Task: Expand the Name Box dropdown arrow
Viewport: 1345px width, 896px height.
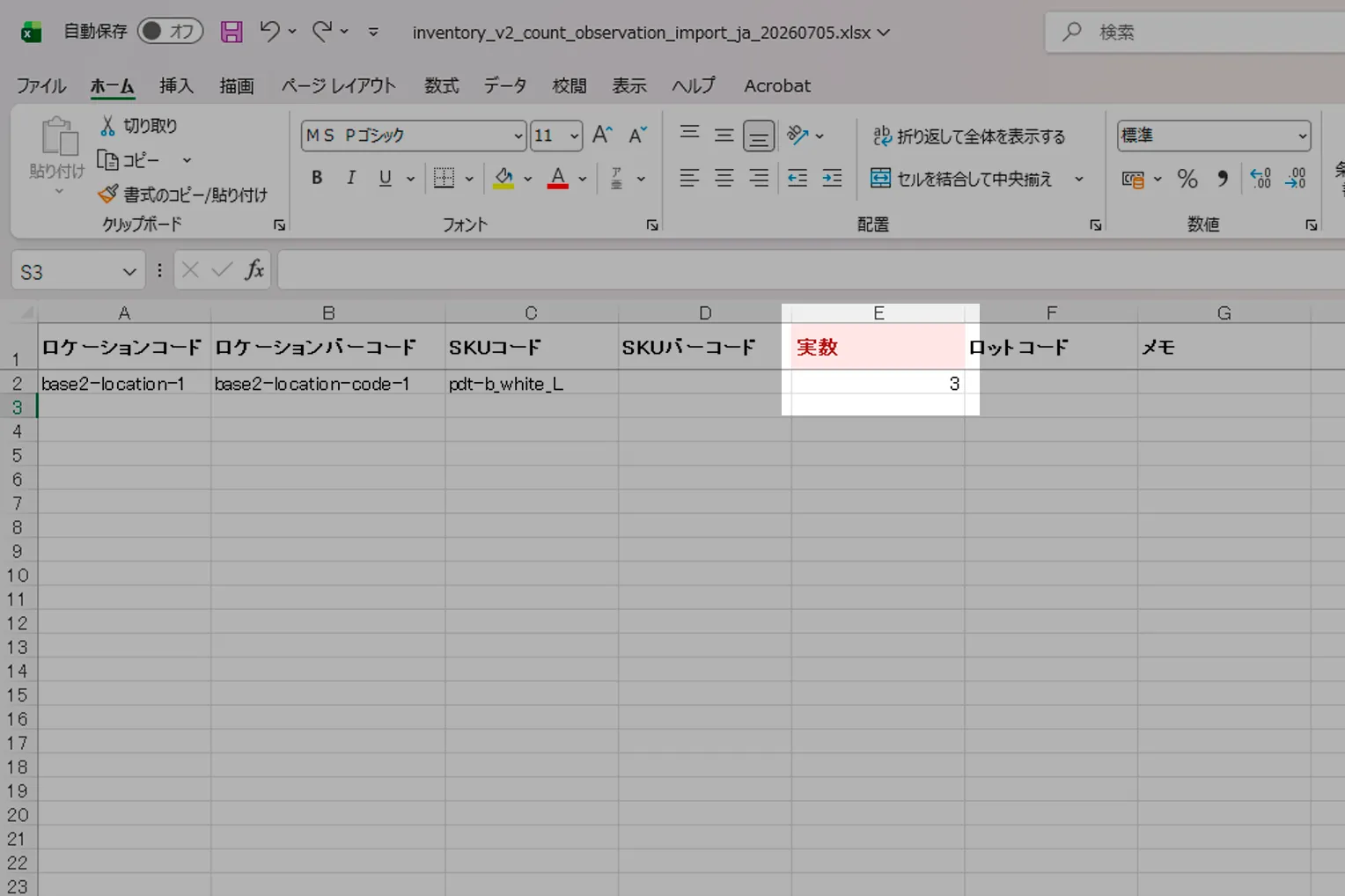Action: [x=129, y=271]
